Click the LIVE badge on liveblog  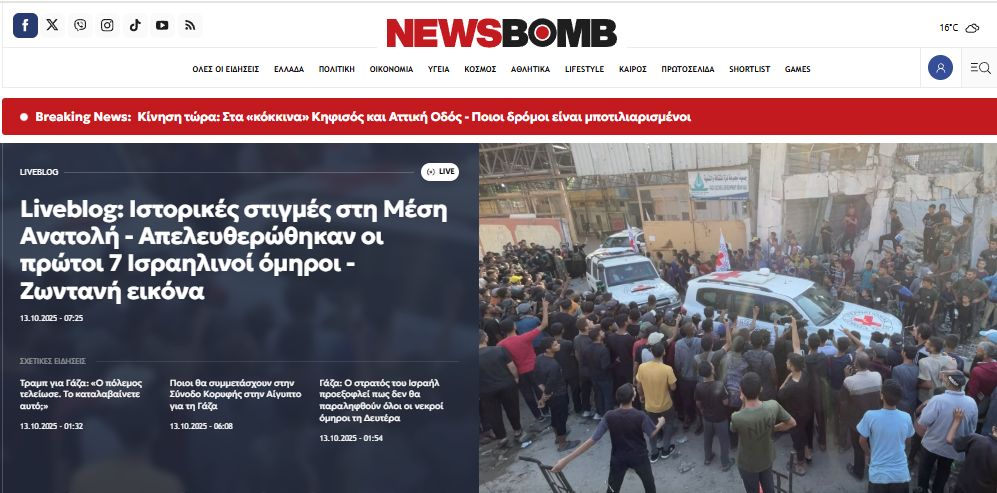point(440,172)
